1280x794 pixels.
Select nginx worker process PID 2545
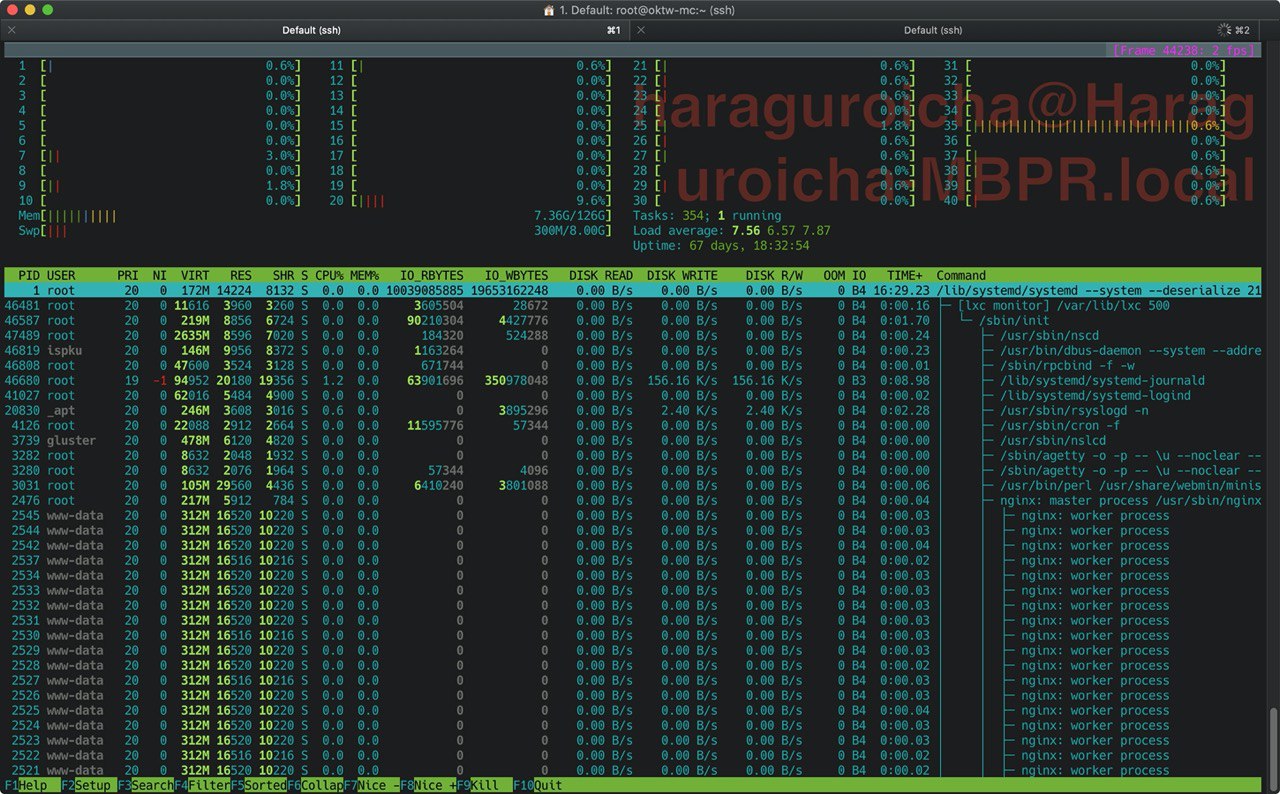632,516
